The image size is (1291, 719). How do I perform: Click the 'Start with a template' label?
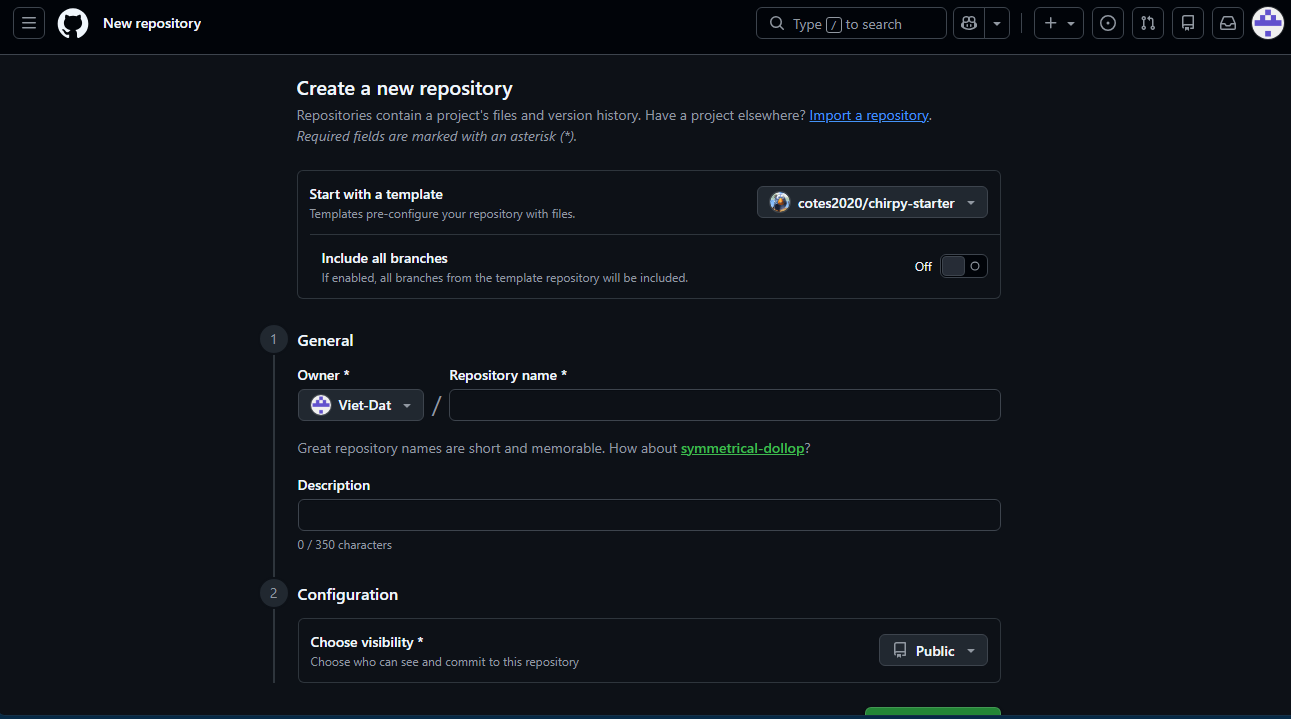coord(376,194)
